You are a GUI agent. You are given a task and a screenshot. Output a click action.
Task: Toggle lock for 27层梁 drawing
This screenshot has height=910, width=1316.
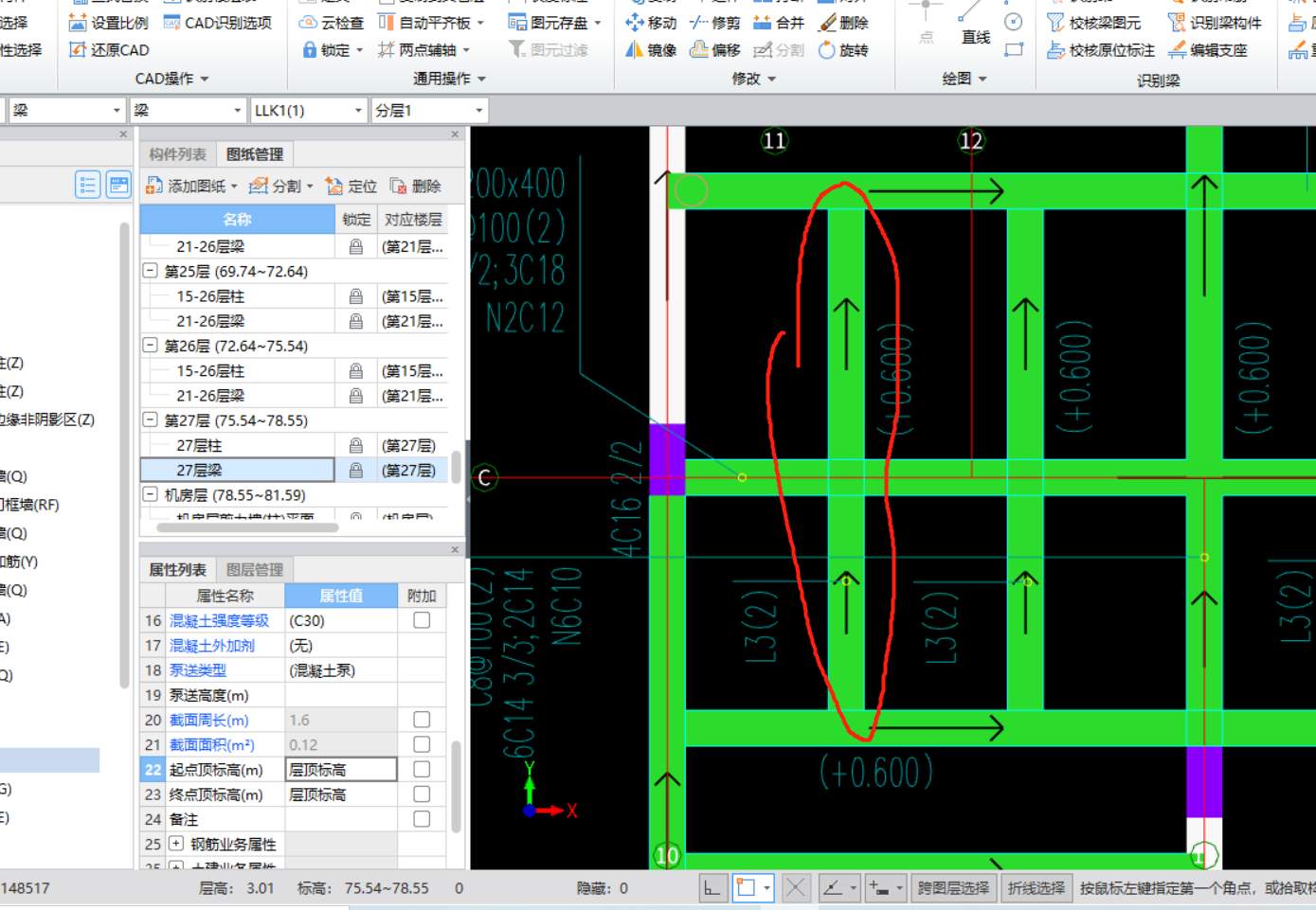356,470
